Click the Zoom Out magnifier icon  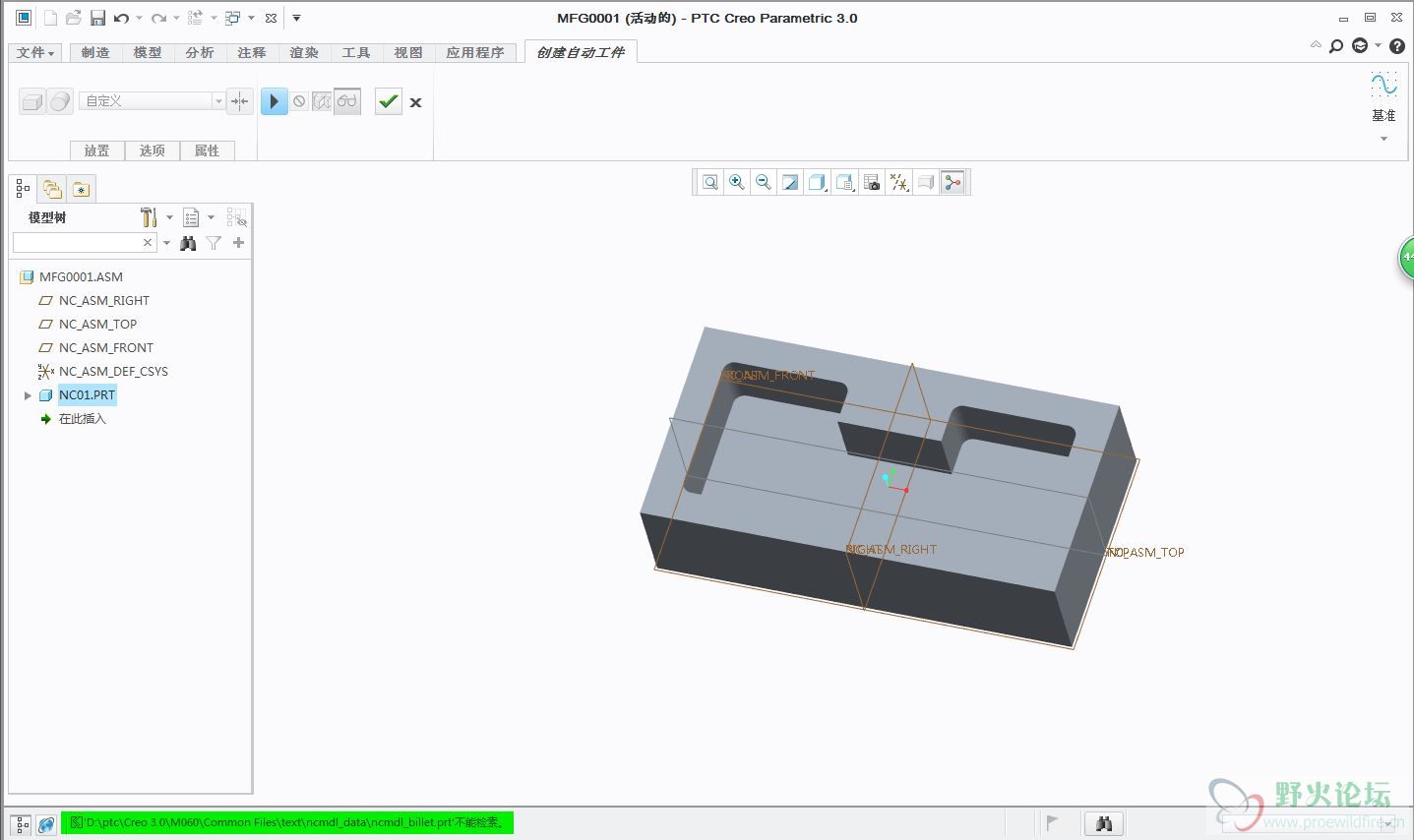763,182
